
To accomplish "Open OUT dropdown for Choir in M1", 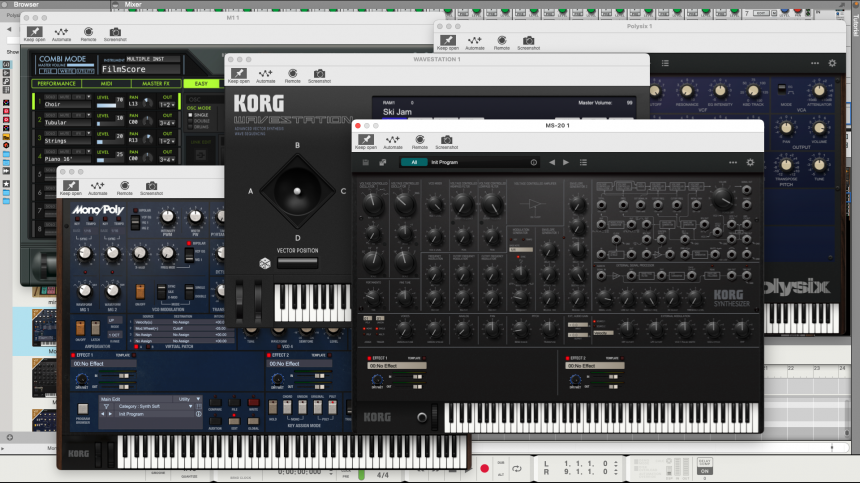I will (167, 104).
